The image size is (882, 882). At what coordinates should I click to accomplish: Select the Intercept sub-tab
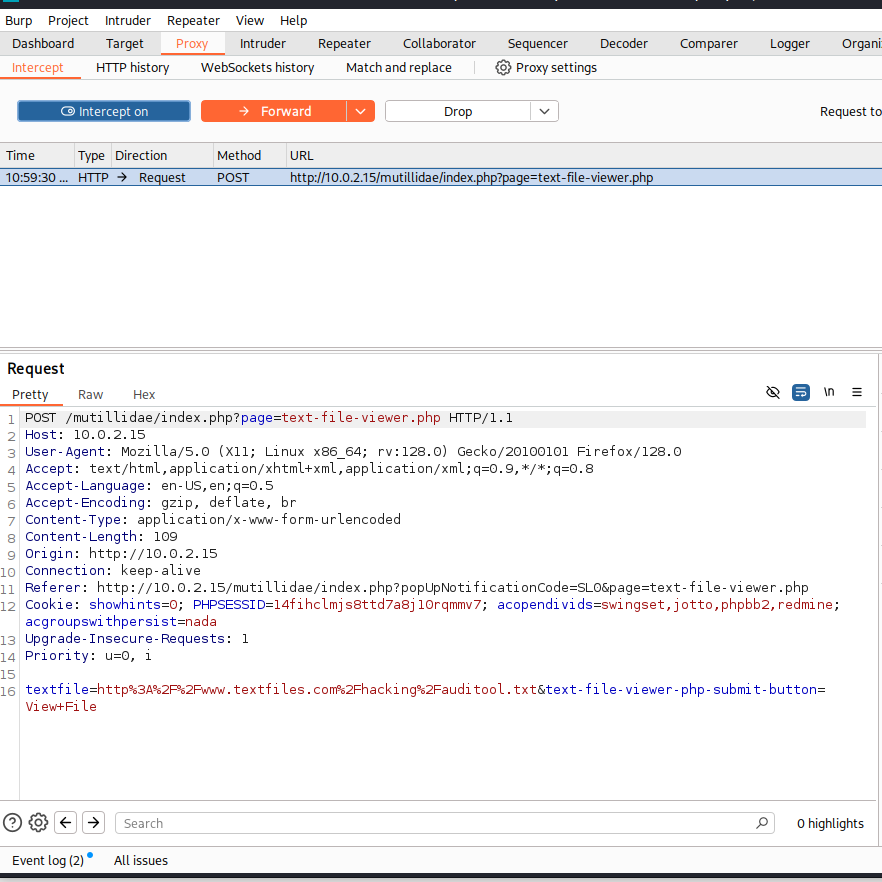pyautogui.click(x=38, y=68)
